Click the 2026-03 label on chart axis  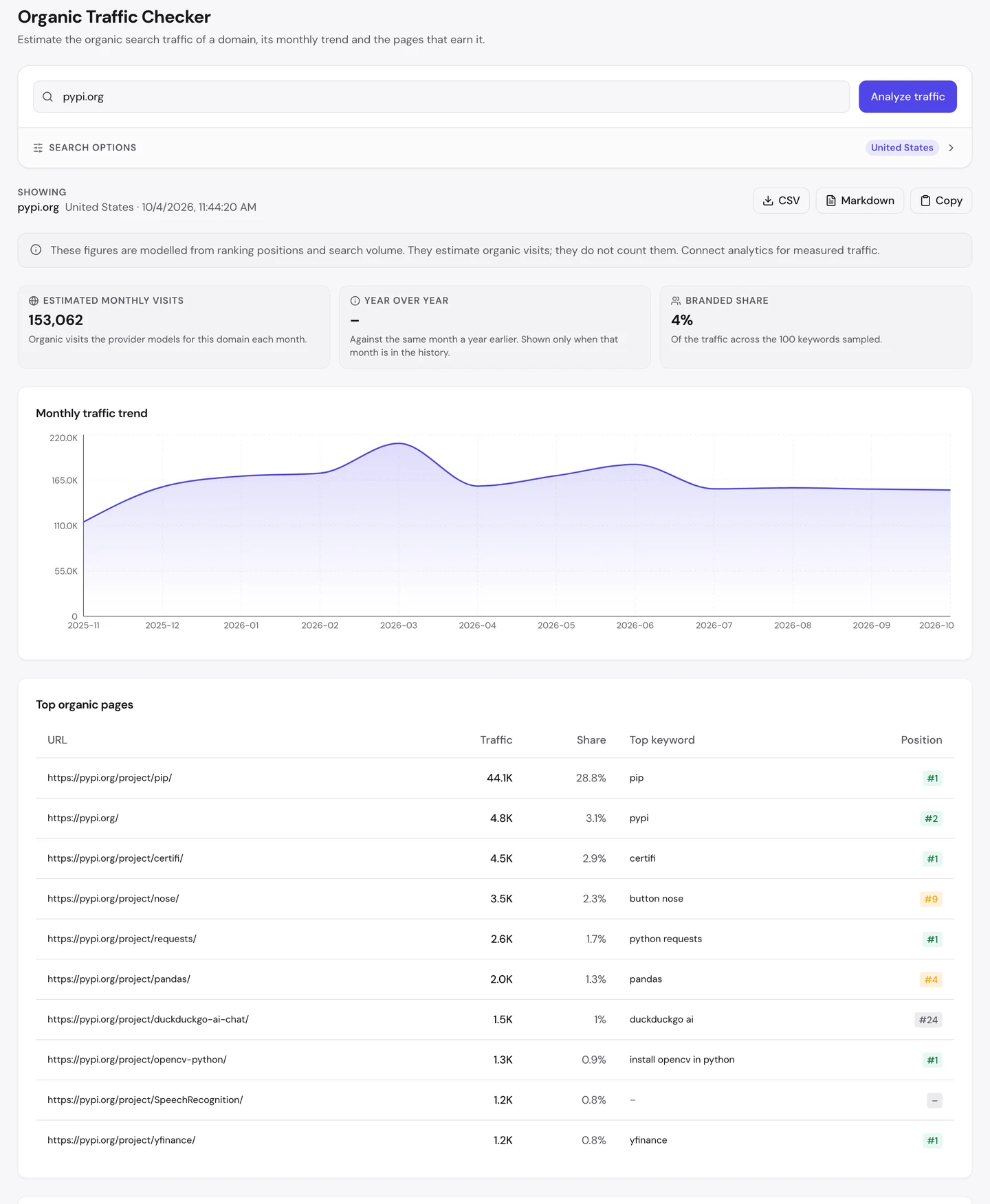399,625
